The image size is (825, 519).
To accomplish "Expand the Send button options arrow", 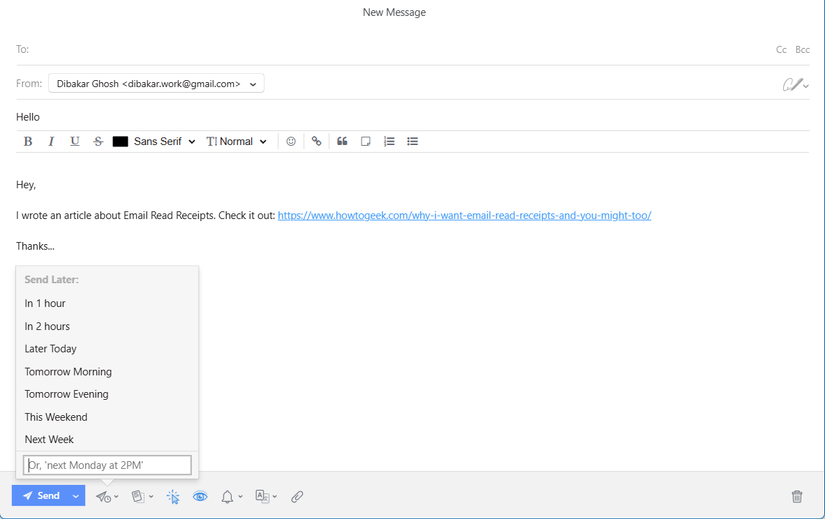I will point(76,495).
